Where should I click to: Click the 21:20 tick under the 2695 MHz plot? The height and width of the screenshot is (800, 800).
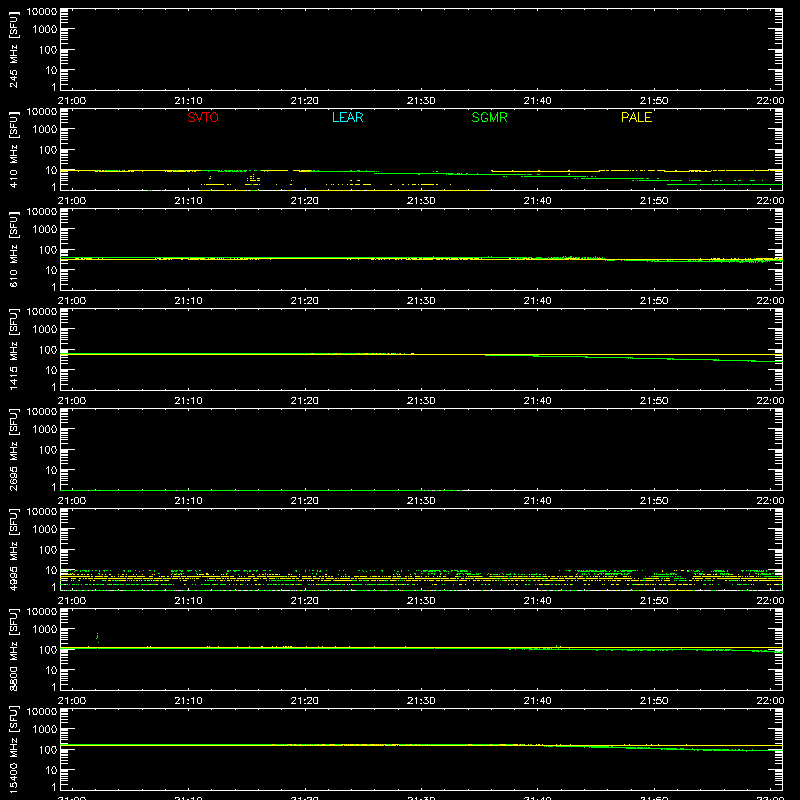click(305, 501)
